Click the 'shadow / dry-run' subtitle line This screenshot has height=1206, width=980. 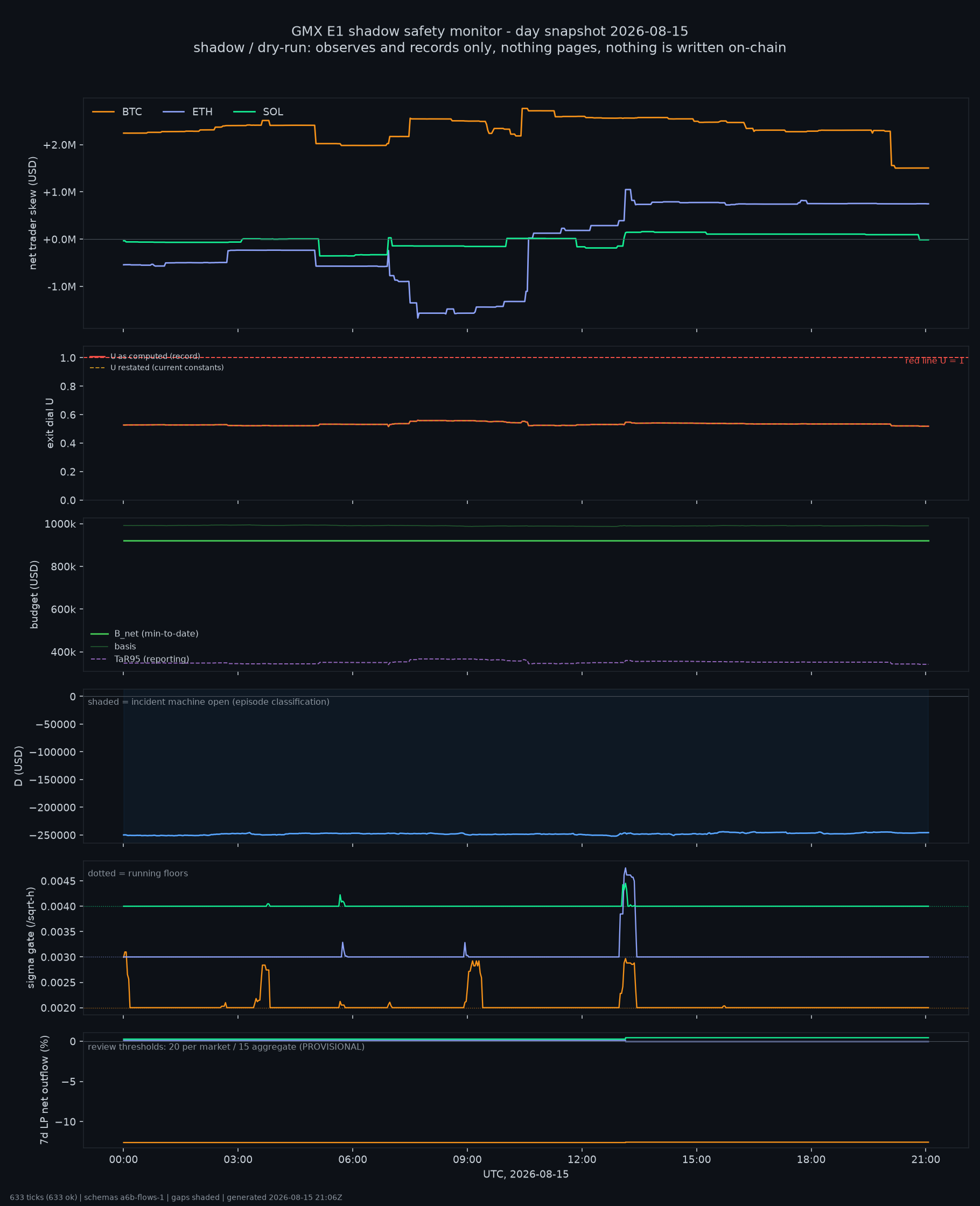pyautogui.click(x=489, y=47)
